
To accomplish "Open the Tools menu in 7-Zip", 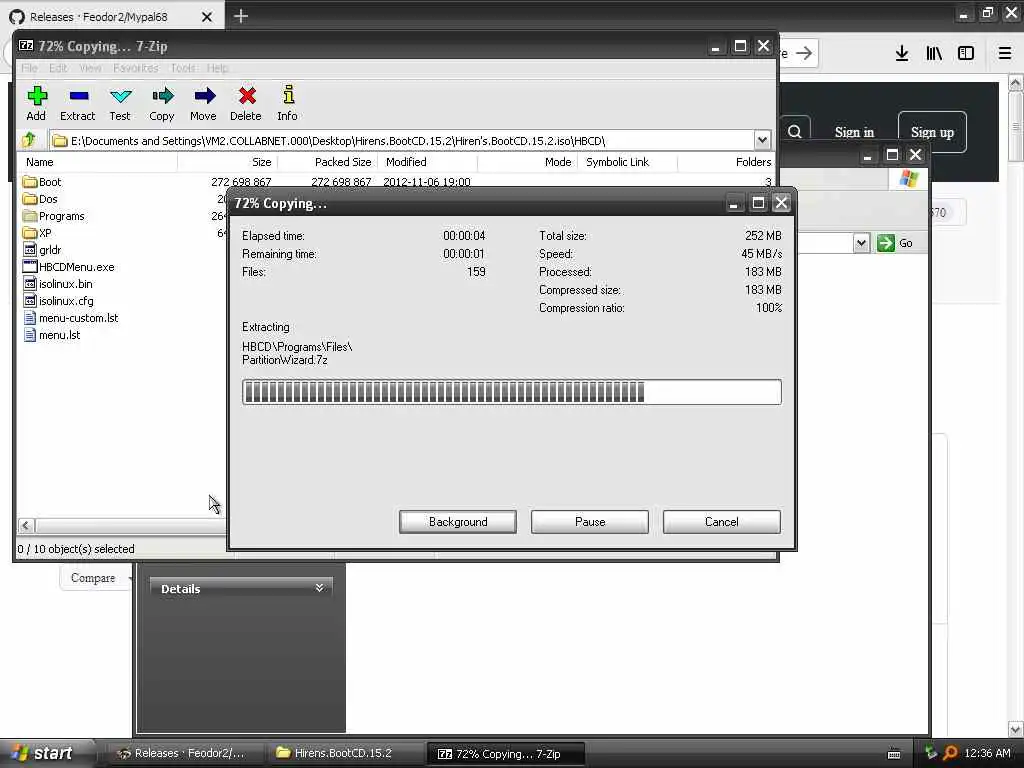I will pos(182,68).
